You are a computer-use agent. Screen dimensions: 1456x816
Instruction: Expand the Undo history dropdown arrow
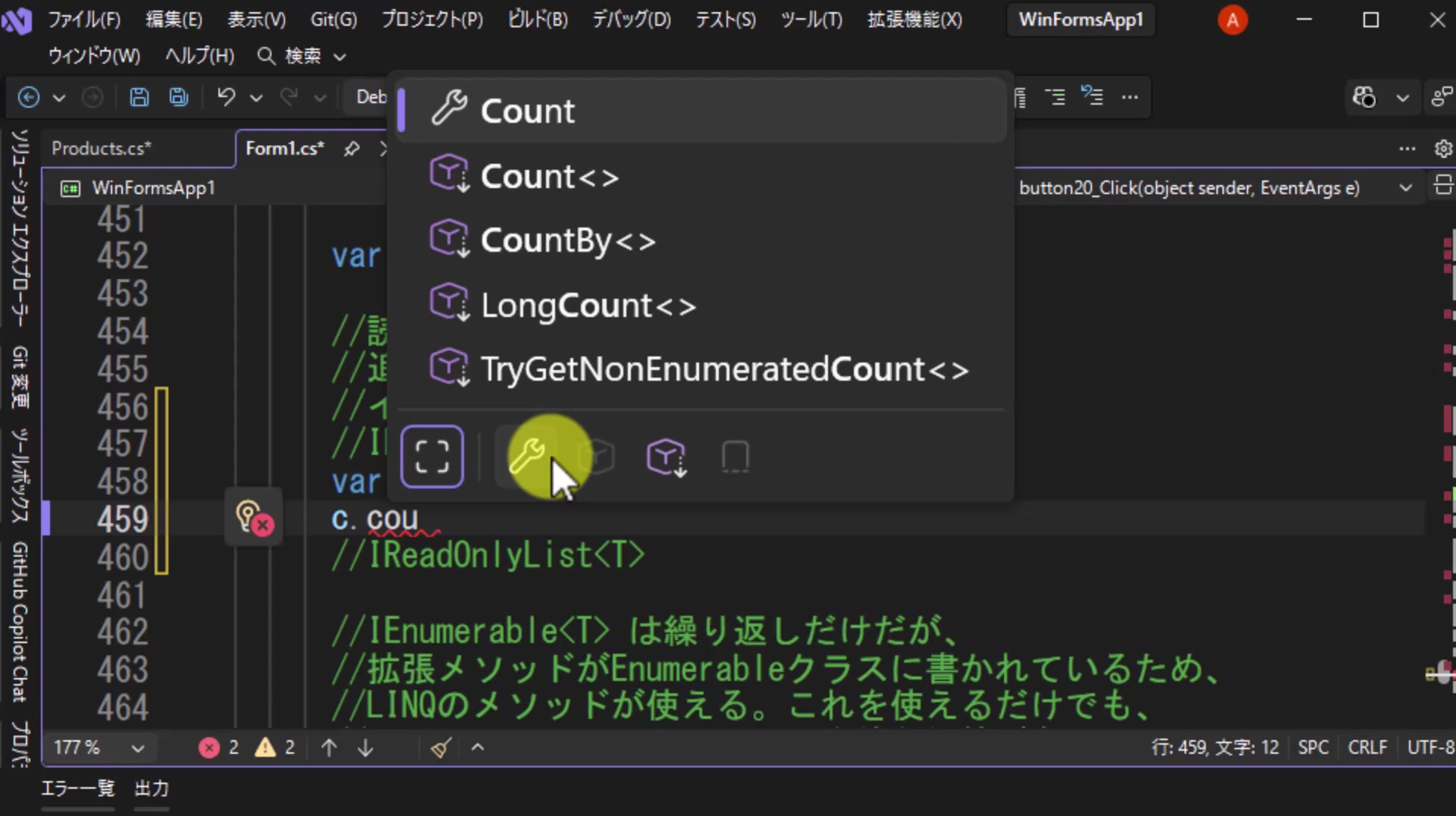[256, 98]
